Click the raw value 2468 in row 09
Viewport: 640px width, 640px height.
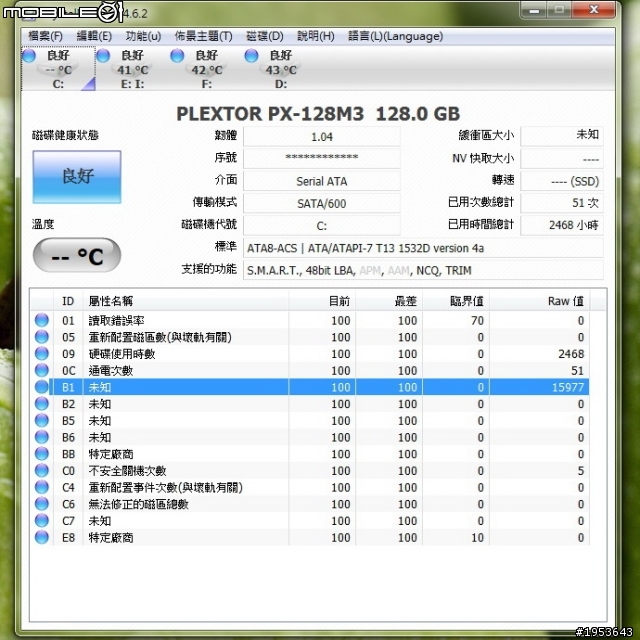(571, 353)
